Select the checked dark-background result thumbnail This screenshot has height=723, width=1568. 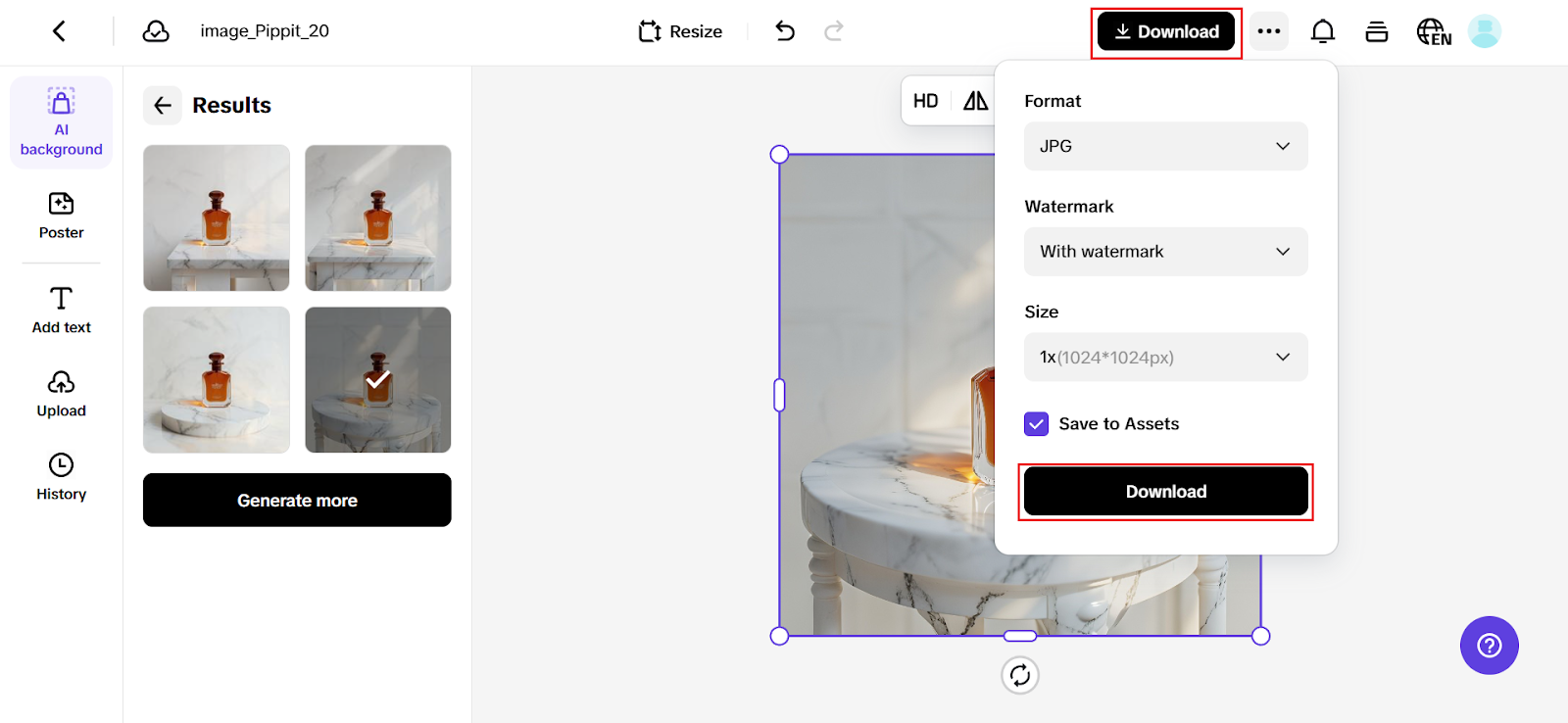point(378,380)
